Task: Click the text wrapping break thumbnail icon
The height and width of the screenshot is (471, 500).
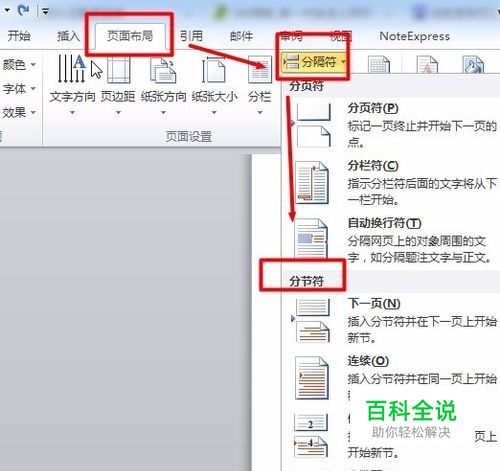Action: click(x=311, y=239)
